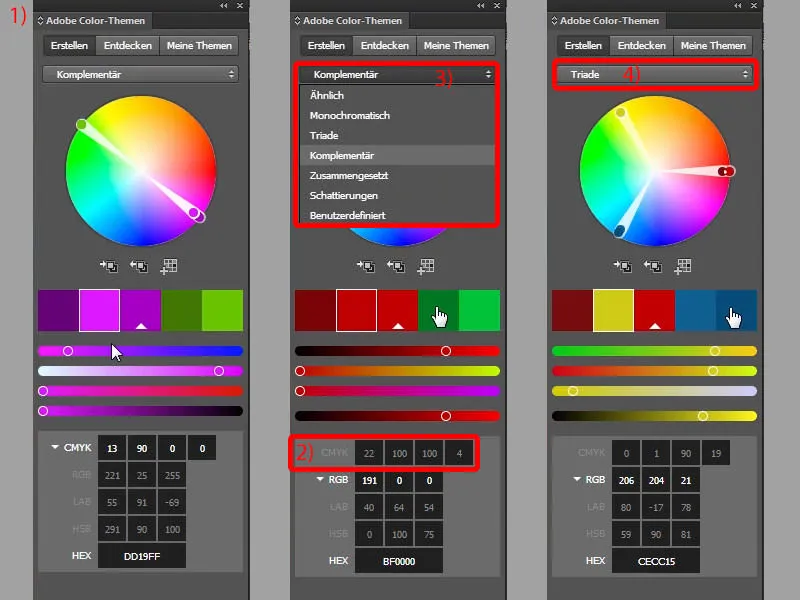Choose Triade from open rule list
This screenshot has width=800, height=600.
397,135
